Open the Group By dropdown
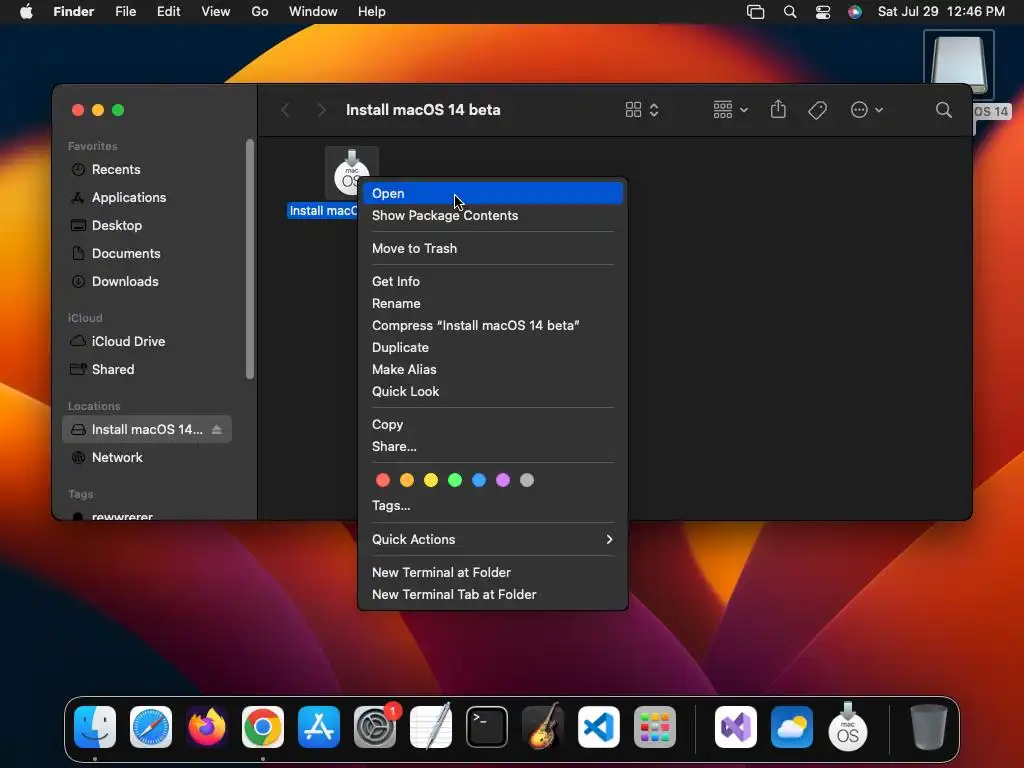Screen dimensions: 1024x768 (730, 110)
